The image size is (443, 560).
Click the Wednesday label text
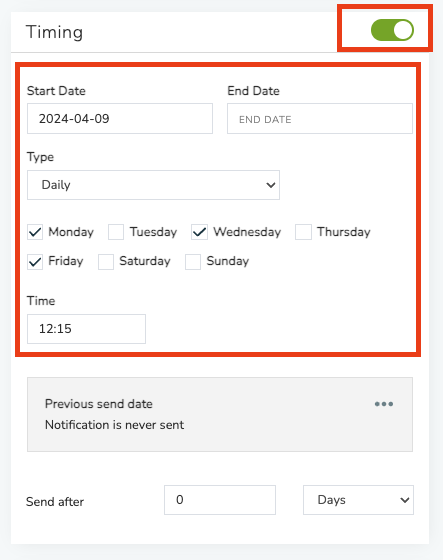pos(247,232)
